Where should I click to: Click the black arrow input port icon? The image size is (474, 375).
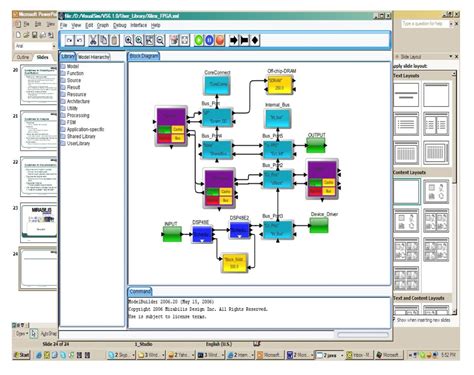tap(234, 40)
